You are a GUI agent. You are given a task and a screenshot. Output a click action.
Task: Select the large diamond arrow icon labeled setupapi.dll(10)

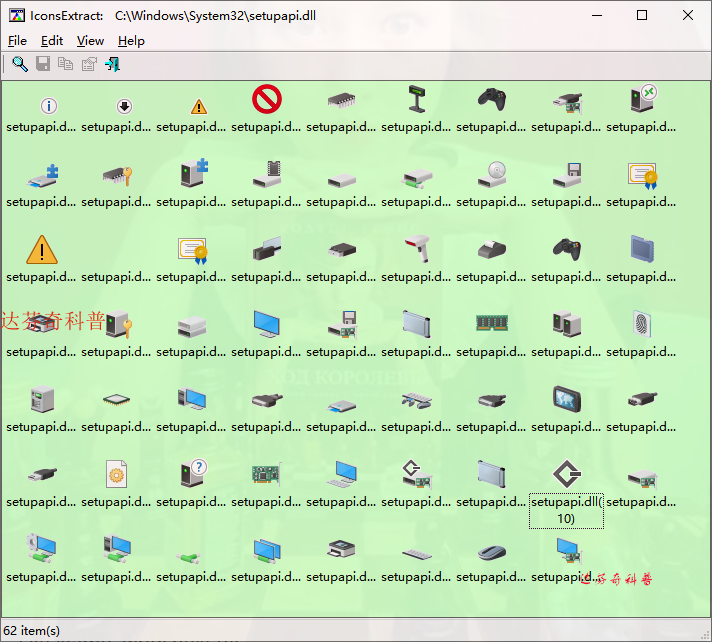click(567, 474)
